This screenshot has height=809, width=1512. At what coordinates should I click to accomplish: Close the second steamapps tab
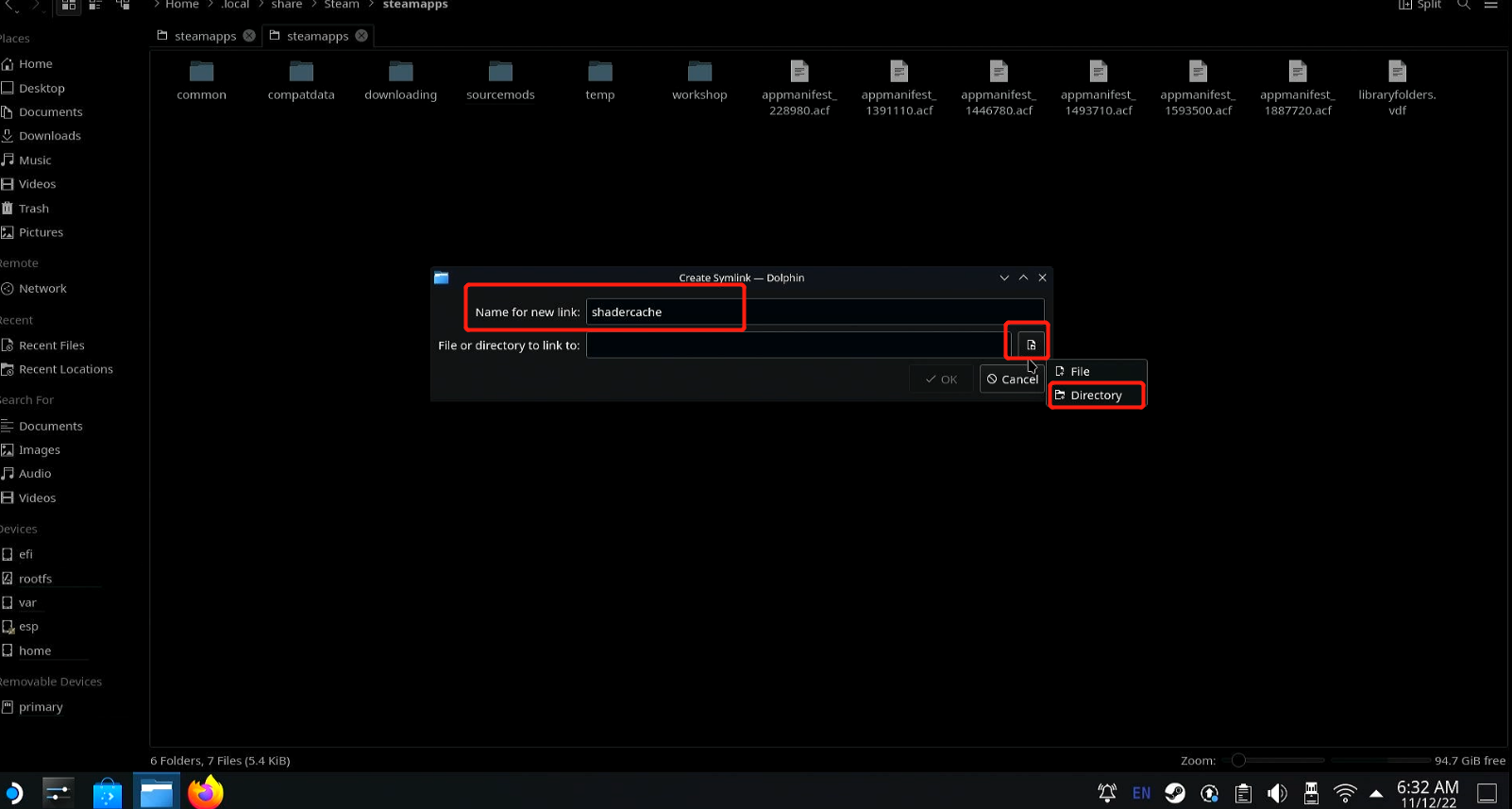[x=361, y=36]
